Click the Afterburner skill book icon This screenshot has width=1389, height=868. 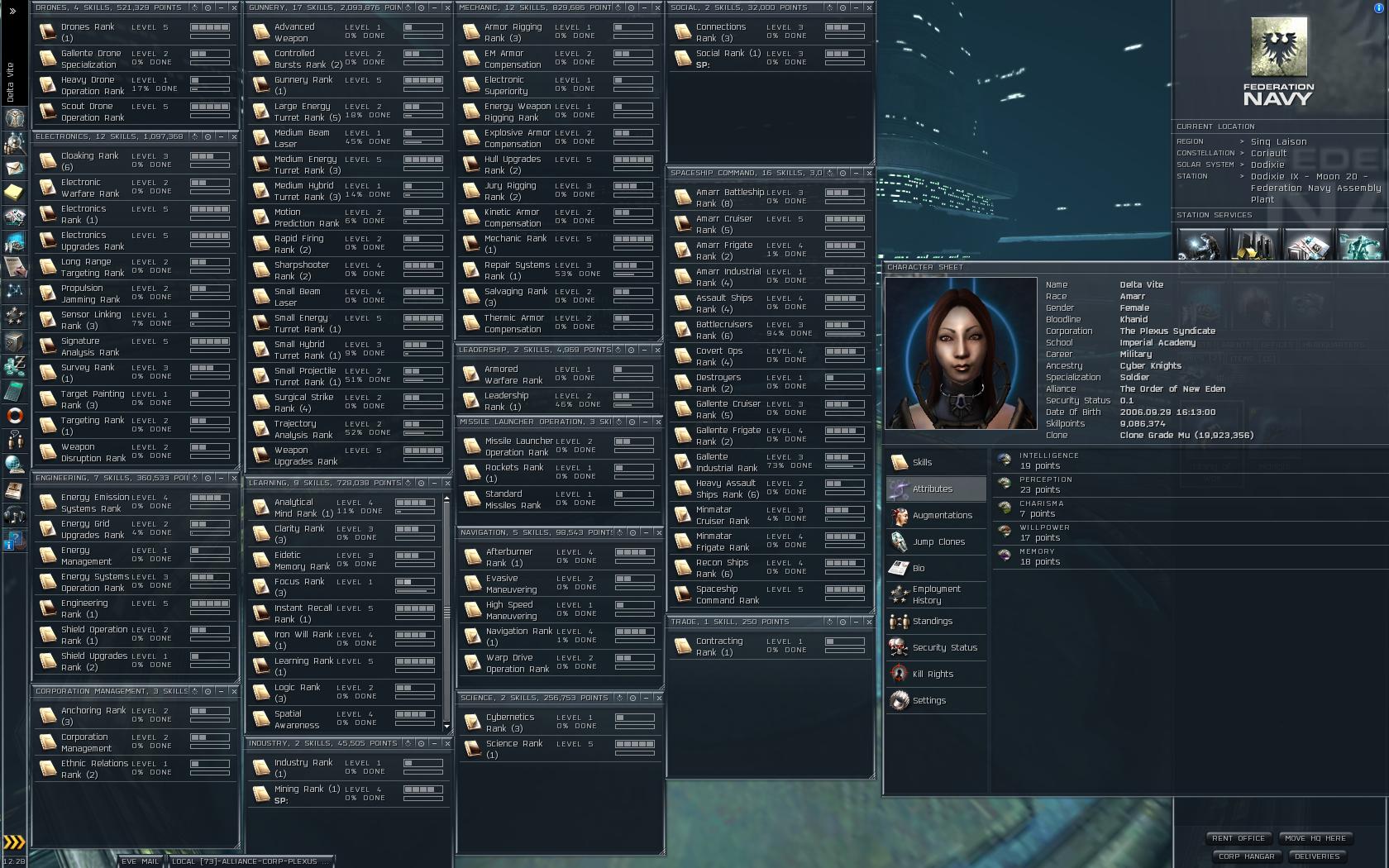[472, 557]
